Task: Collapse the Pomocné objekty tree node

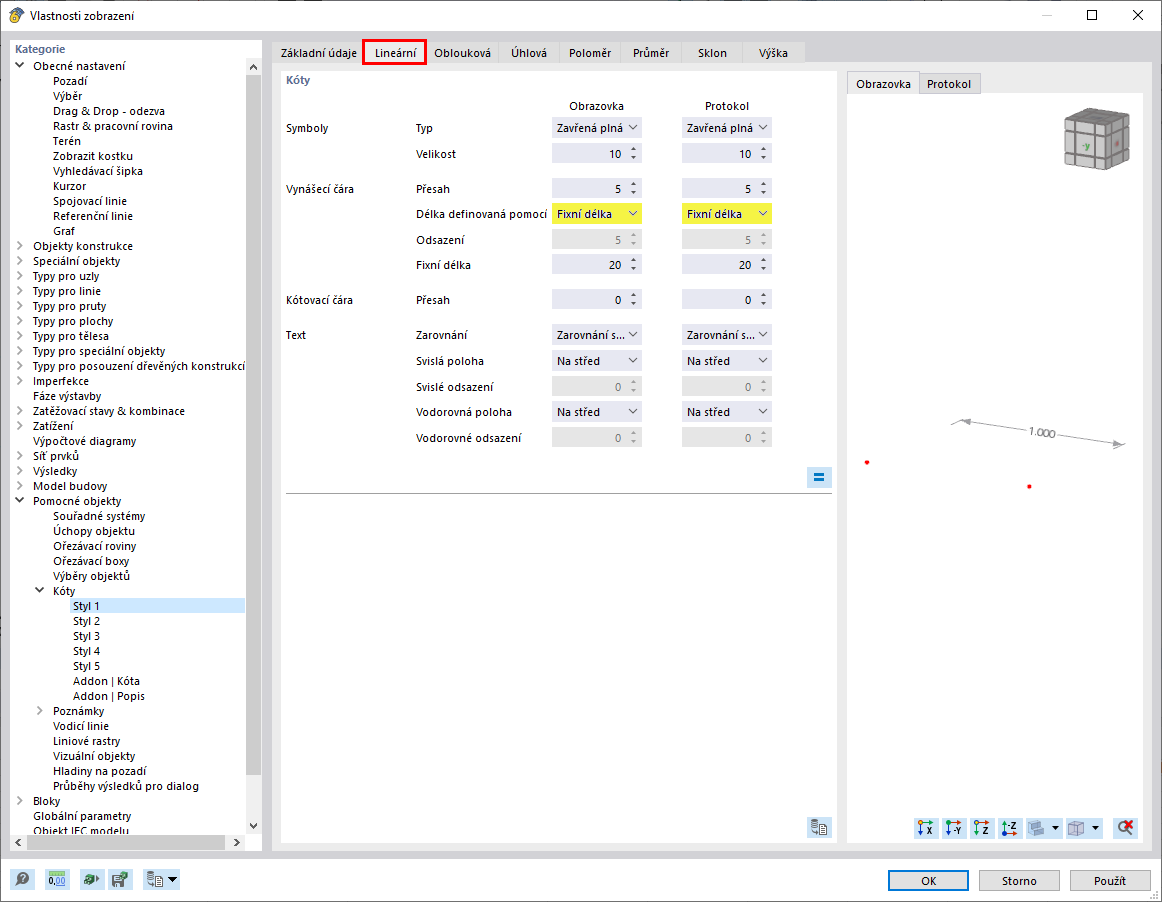Action: 20,500
